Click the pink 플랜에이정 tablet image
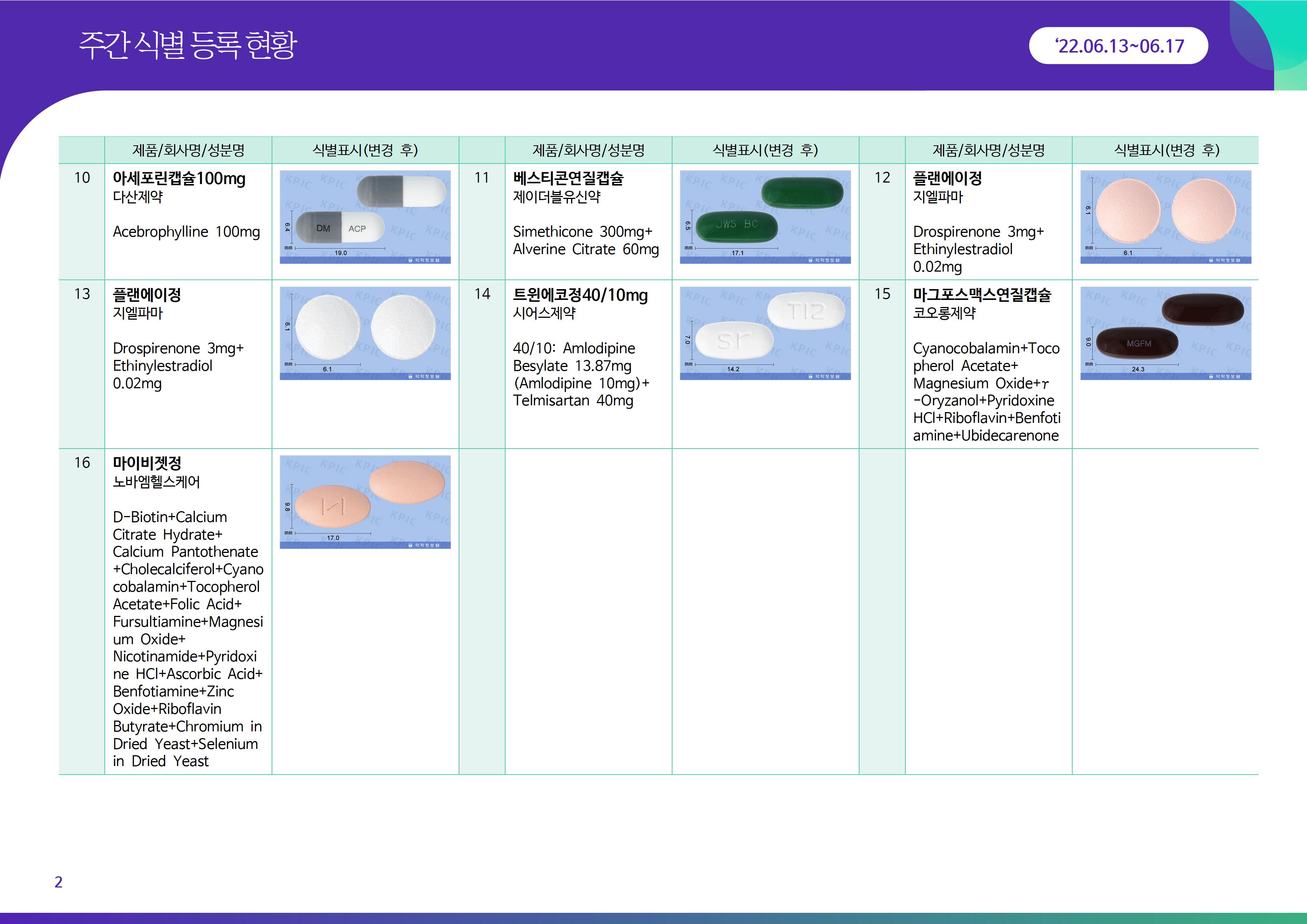1307x924 pixels. 1165,217
